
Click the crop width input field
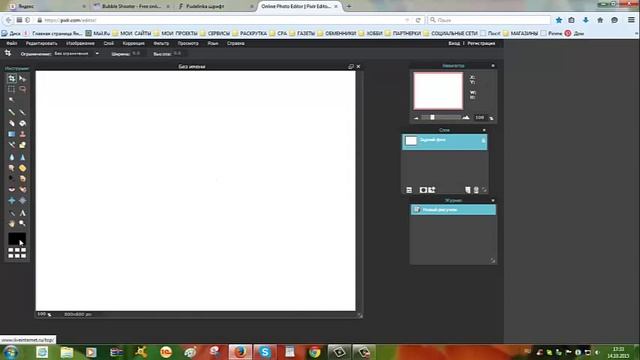(x=138, y=53)
